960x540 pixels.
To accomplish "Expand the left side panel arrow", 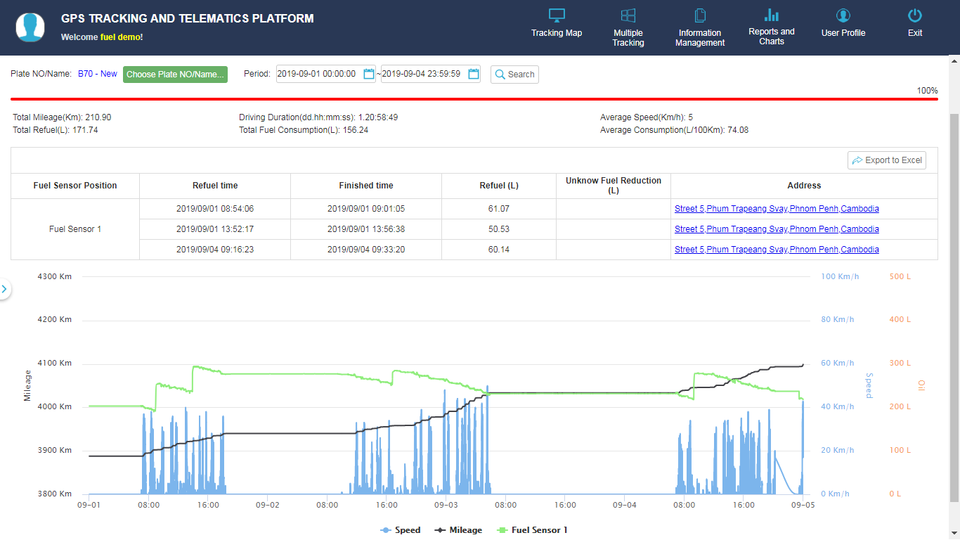I will tap(4, 290).
